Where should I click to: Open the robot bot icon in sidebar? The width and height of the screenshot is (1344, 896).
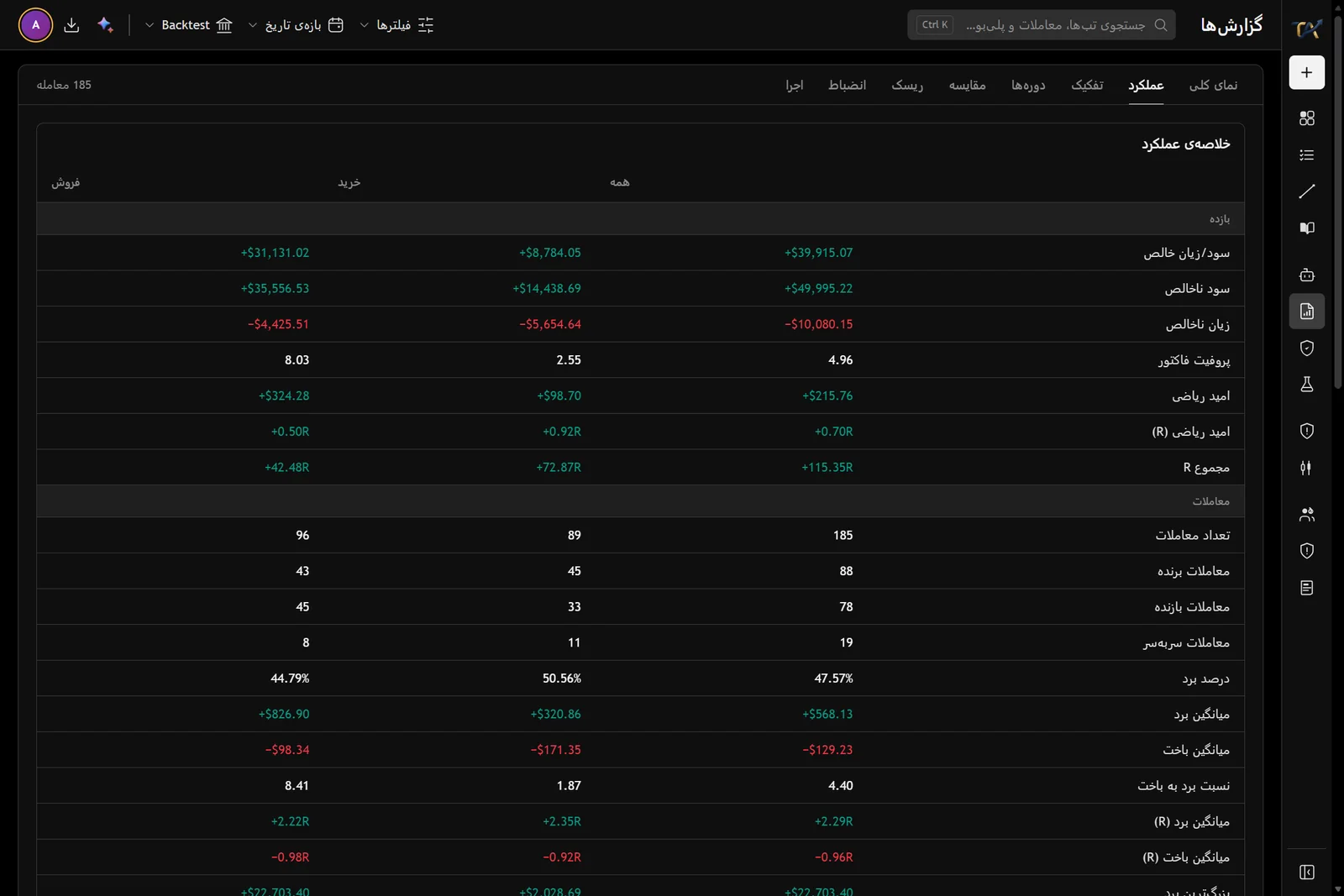(1306, 275)
